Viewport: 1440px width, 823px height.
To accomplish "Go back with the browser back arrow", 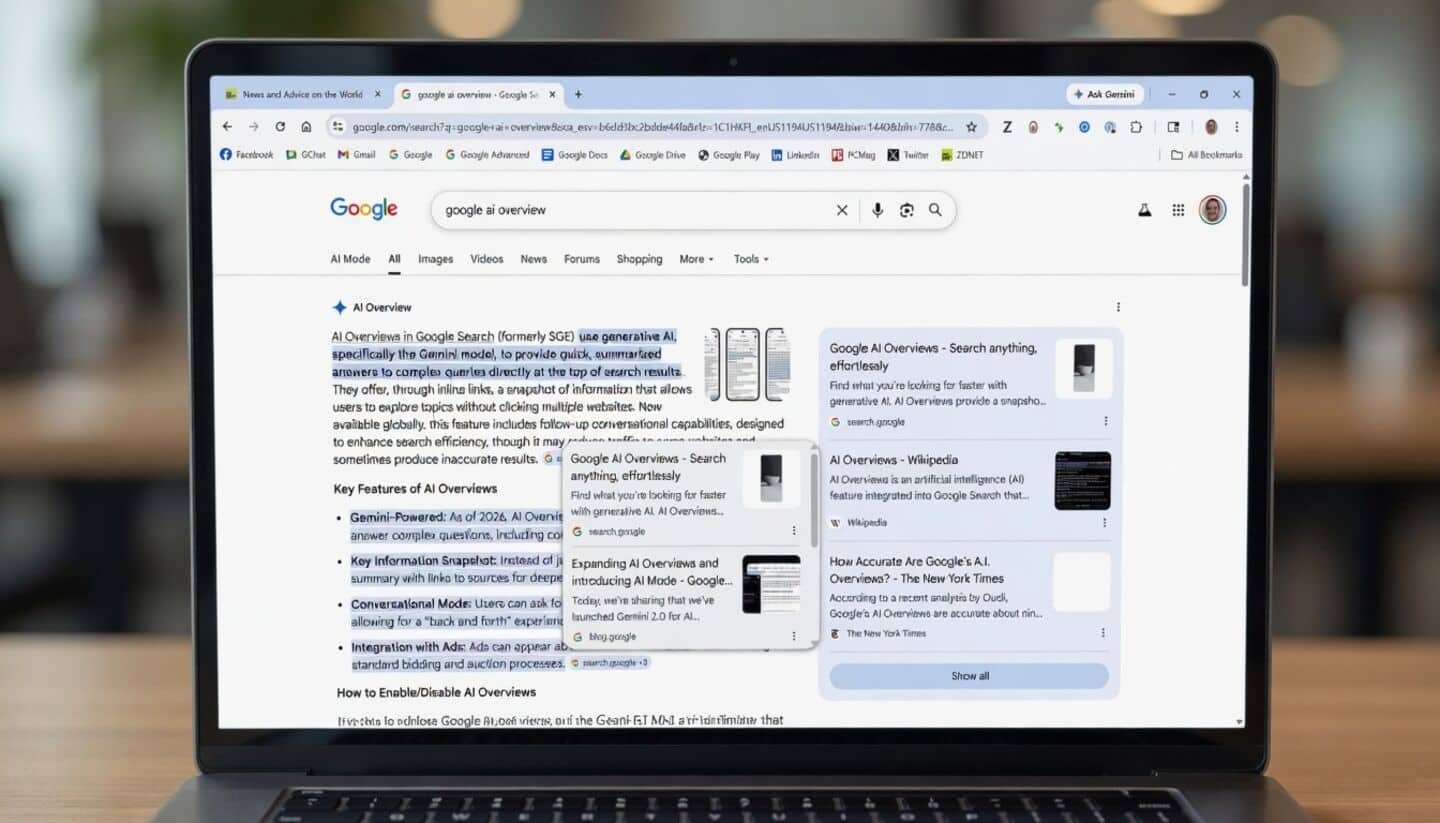I will (227, 127).
